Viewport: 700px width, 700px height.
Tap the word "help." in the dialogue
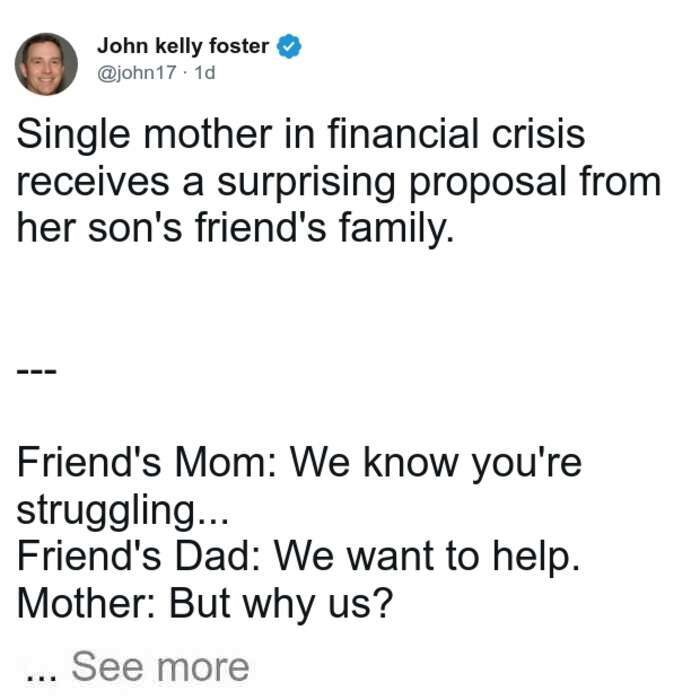[536, 558]
